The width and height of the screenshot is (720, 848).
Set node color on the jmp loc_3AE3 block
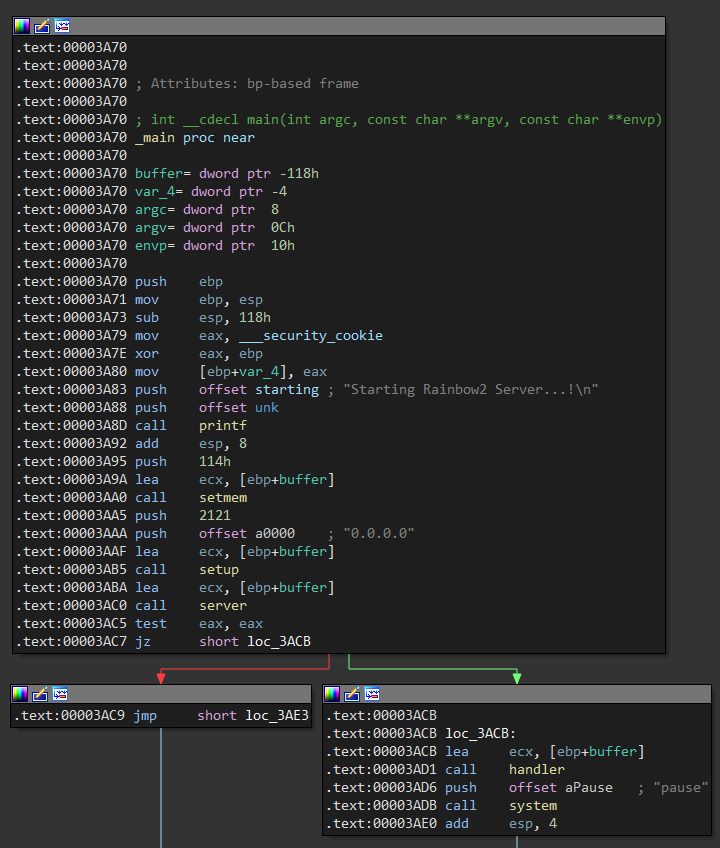pyautogui.click(x=19, y=694)
